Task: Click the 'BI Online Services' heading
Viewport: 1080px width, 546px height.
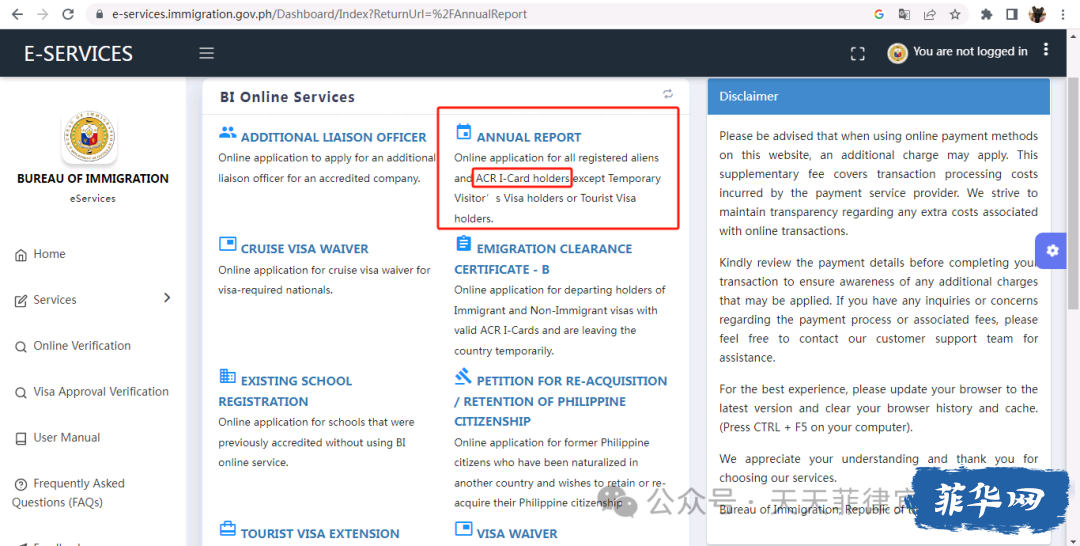Action: pyautogui.click(x=287, y=97)
